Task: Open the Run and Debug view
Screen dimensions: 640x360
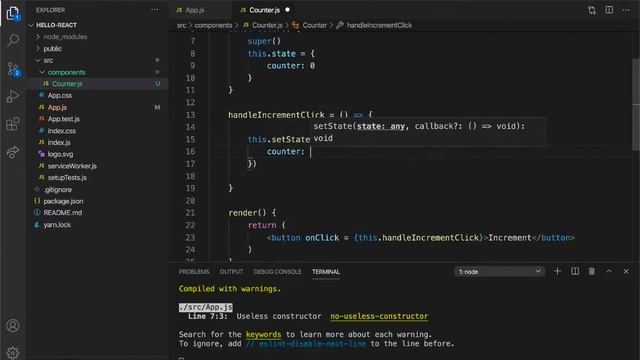Action: point(13,96)
